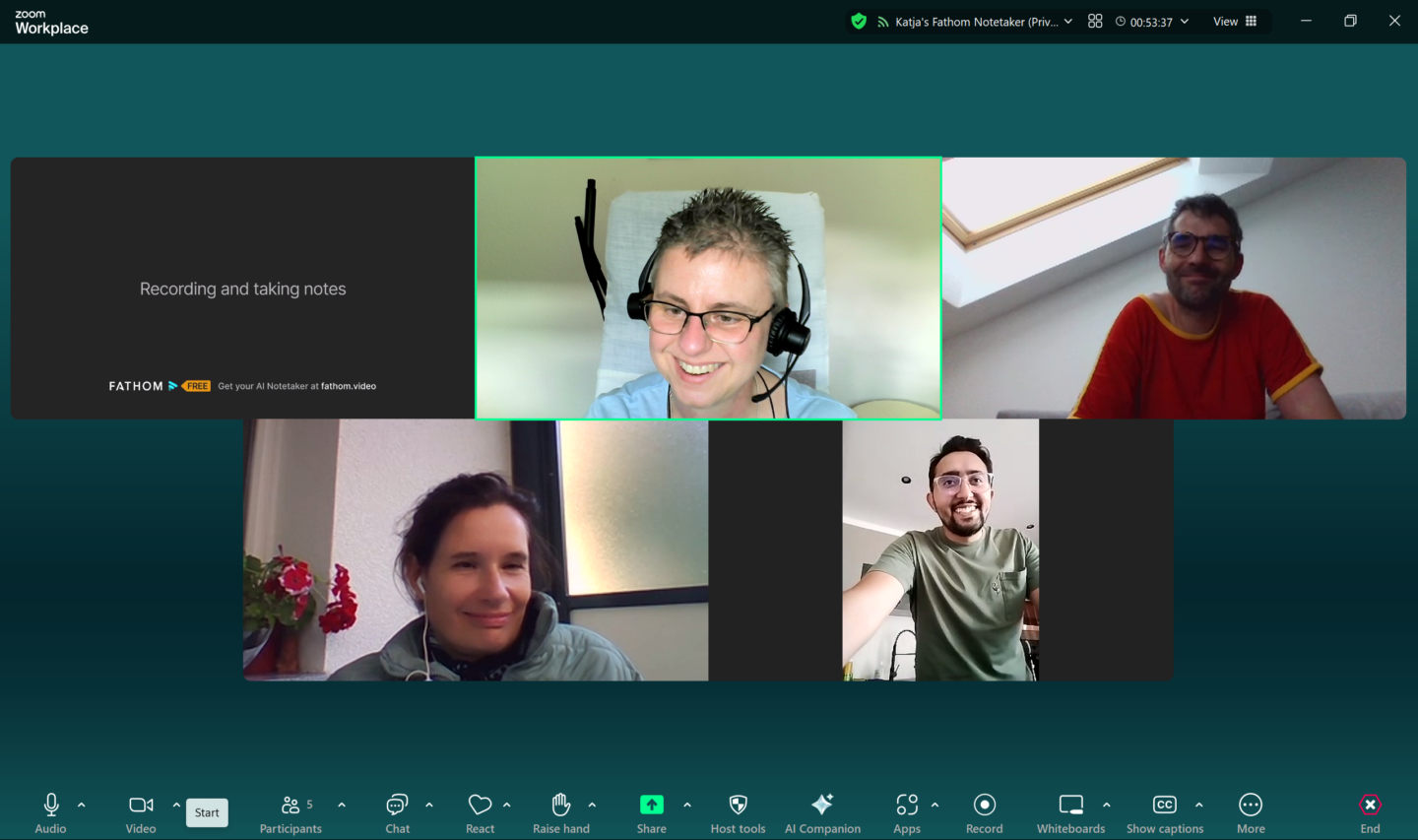Viewport: 1418px width, 840px height.
Task: Minimize the Zoom window
Action: click(x=1306, y=21)
